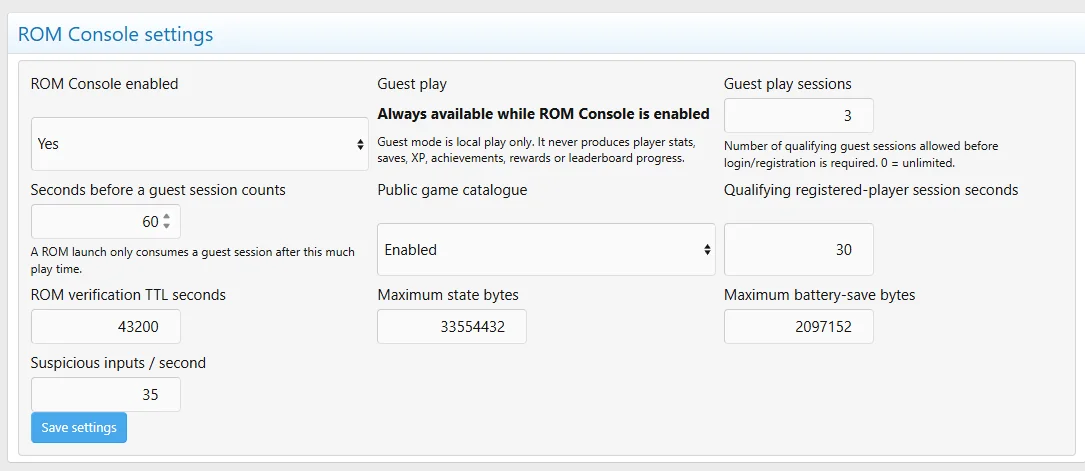
Task: Focus the Maximum battery-save bytes input
Action: tap(799, 326)
